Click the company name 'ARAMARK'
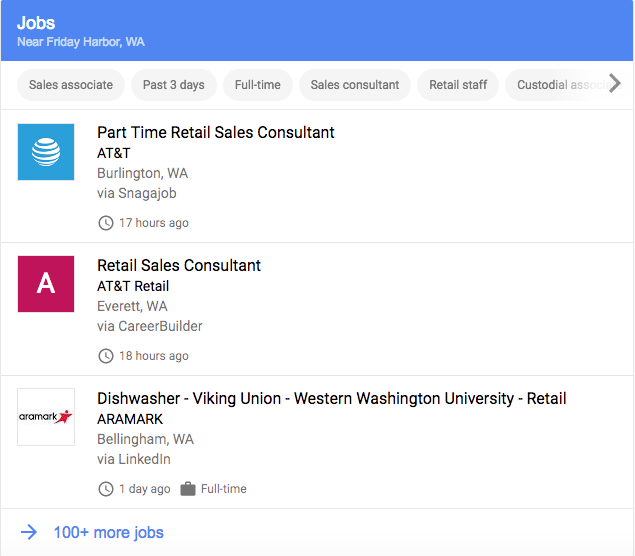This screenshot has width=635, height=556. coord(130,419)
